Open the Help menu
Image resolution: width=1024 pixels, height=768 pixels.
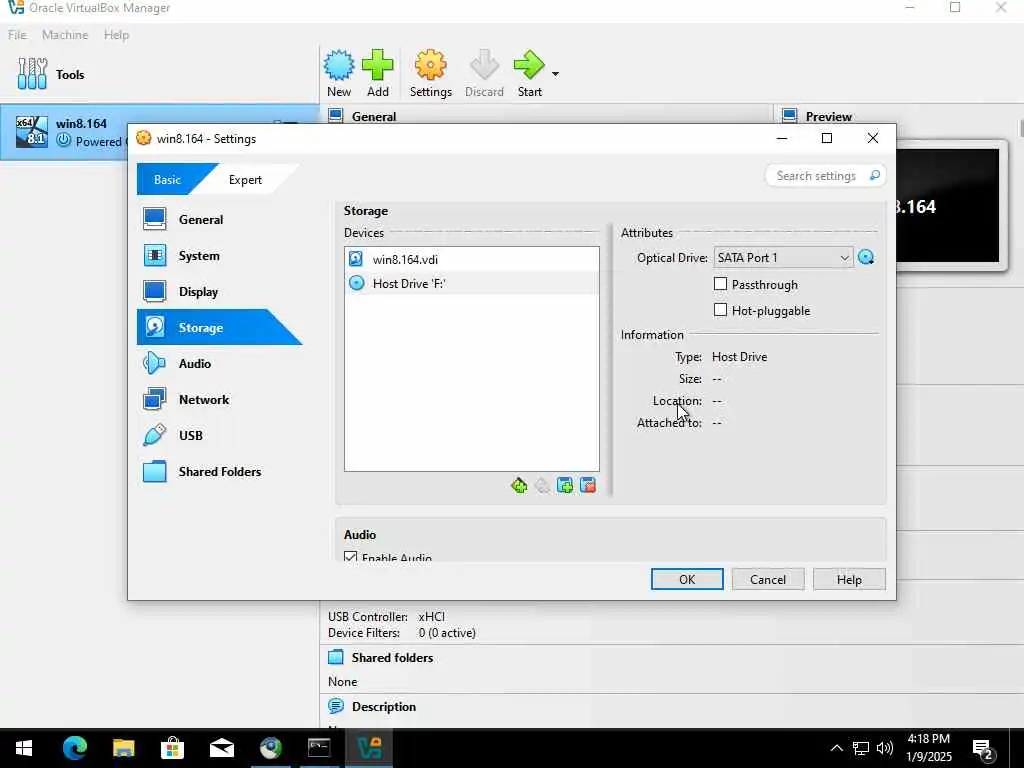[x=116, y=35]
